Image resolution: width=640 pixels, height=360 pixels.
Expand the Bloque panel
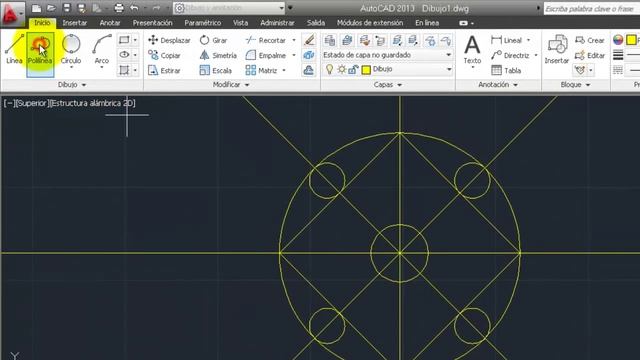click(576, 84)
